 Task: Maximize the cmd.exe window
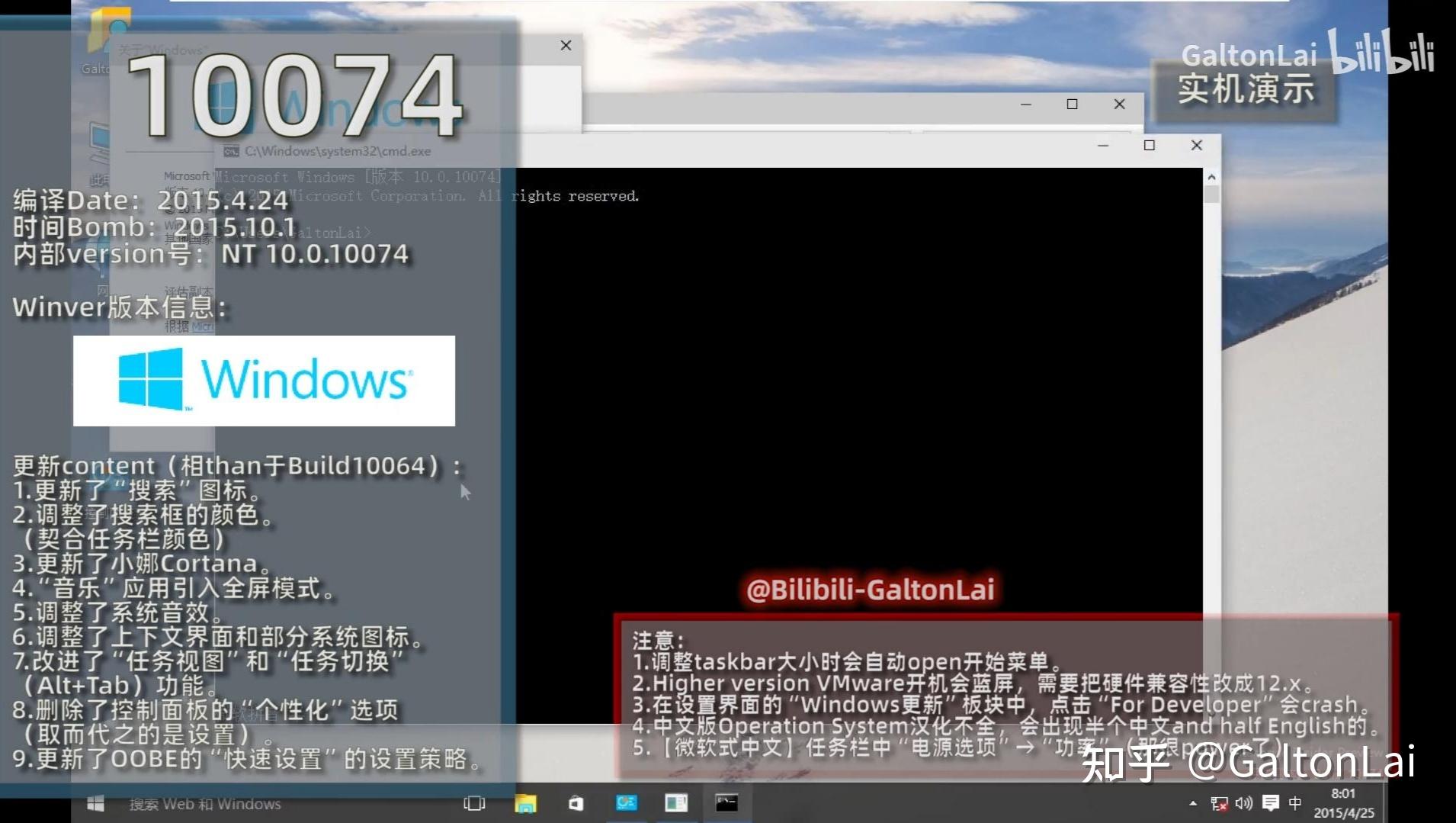tap(1150, 146)
